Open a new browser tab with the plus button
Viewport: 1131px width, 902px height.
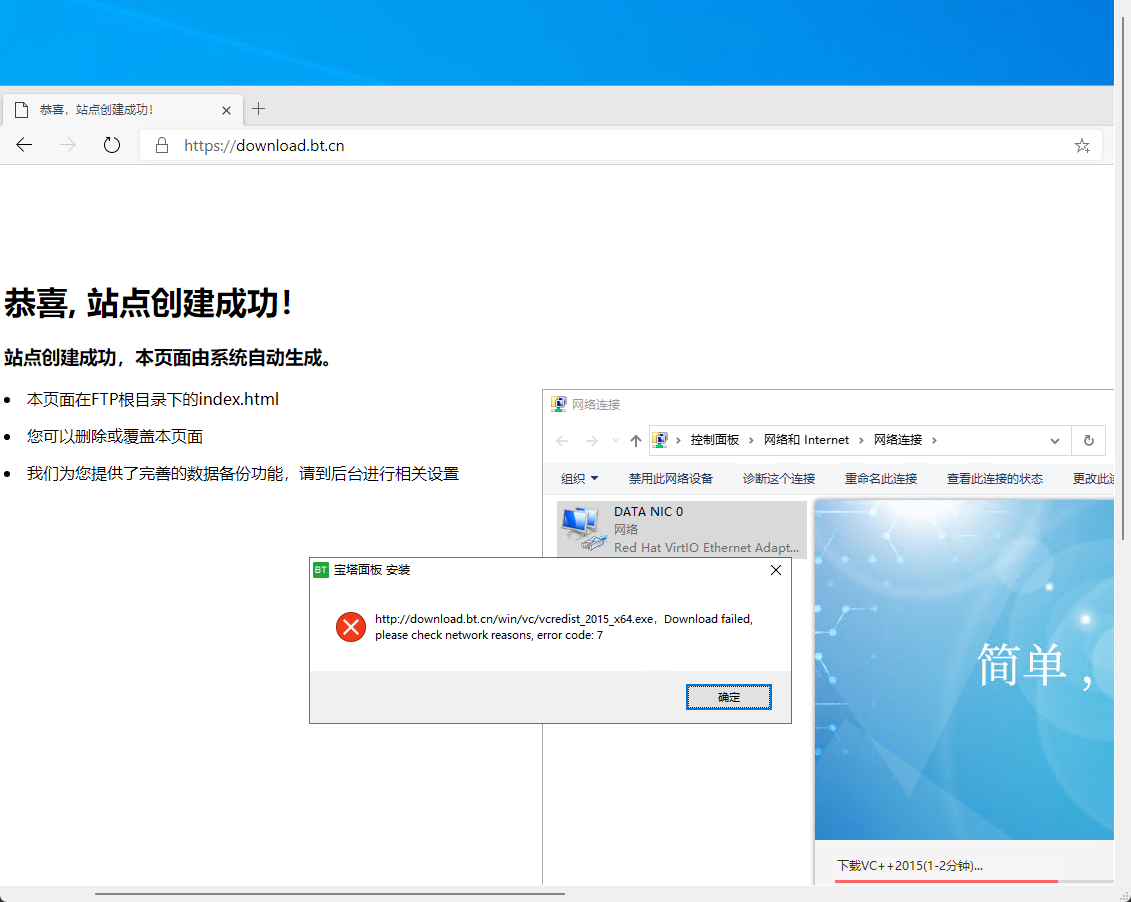pyautogui.click(x=258, y=109)
